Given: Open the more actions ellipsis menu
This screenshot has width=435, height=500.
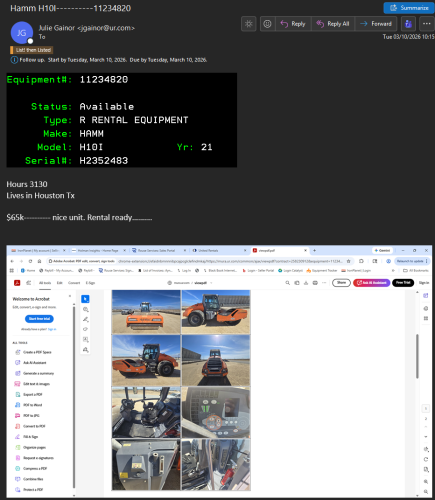Looking at the screenshot, I should 427,24.
